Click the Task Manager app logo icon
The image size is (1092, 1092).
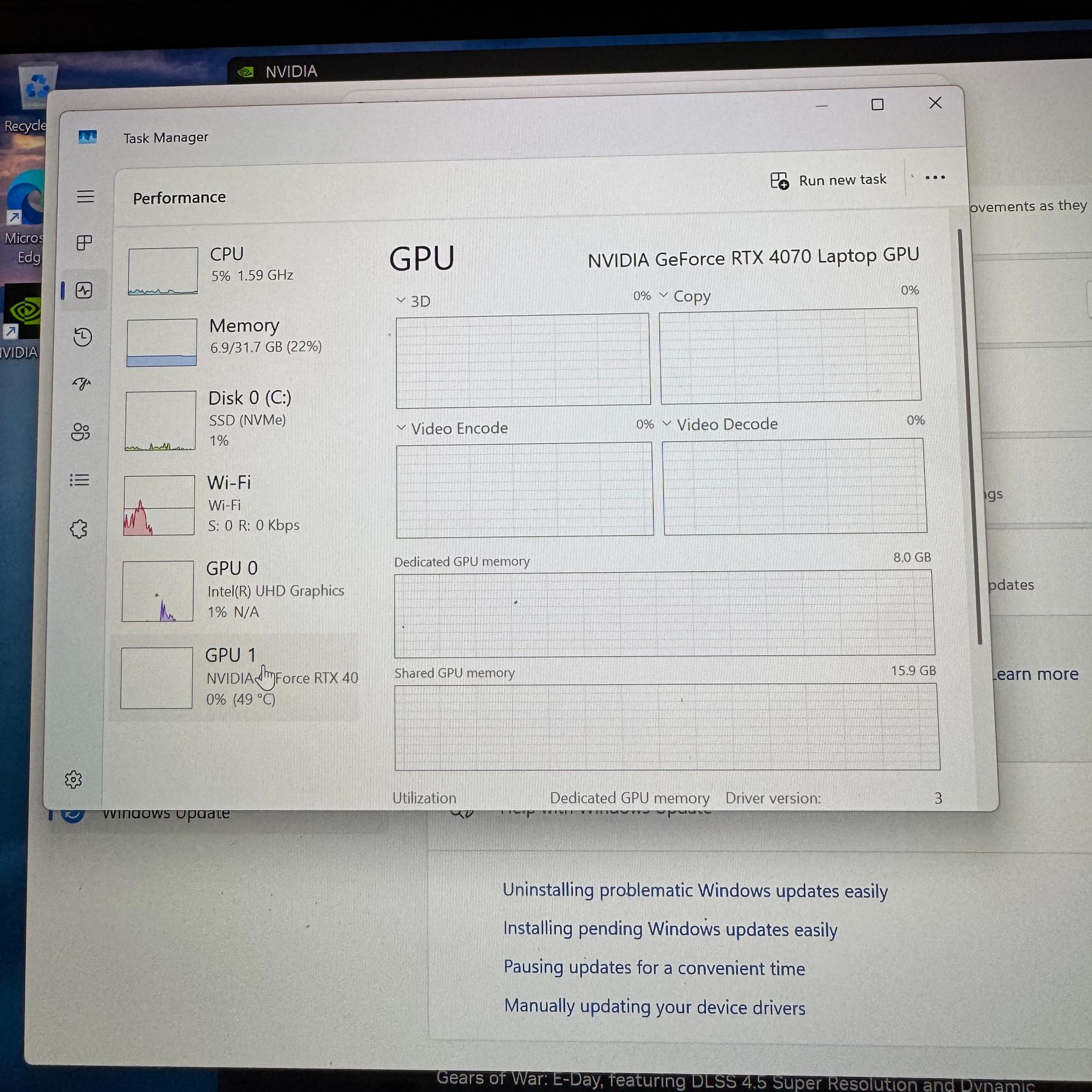click(87, 137)
